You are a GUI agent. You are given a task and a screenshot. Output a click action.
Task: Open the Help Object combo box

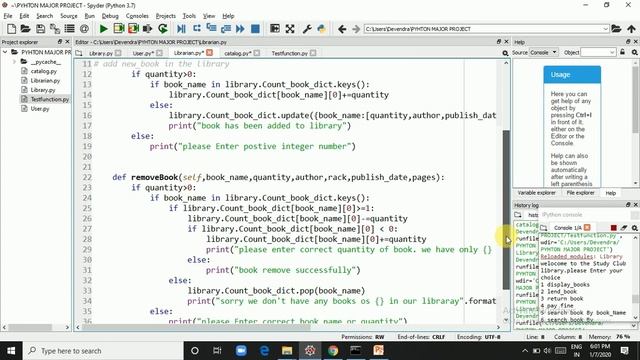click(x=598, y=52)
